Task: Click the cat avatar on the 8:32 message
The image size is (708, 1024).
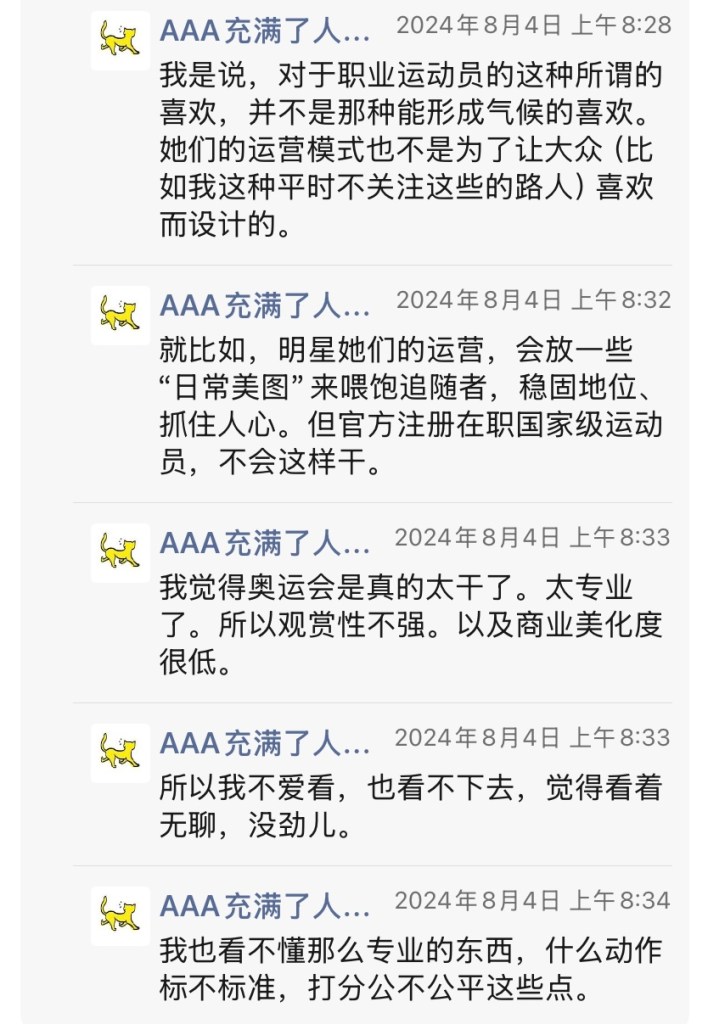Action: coord(120,315)
